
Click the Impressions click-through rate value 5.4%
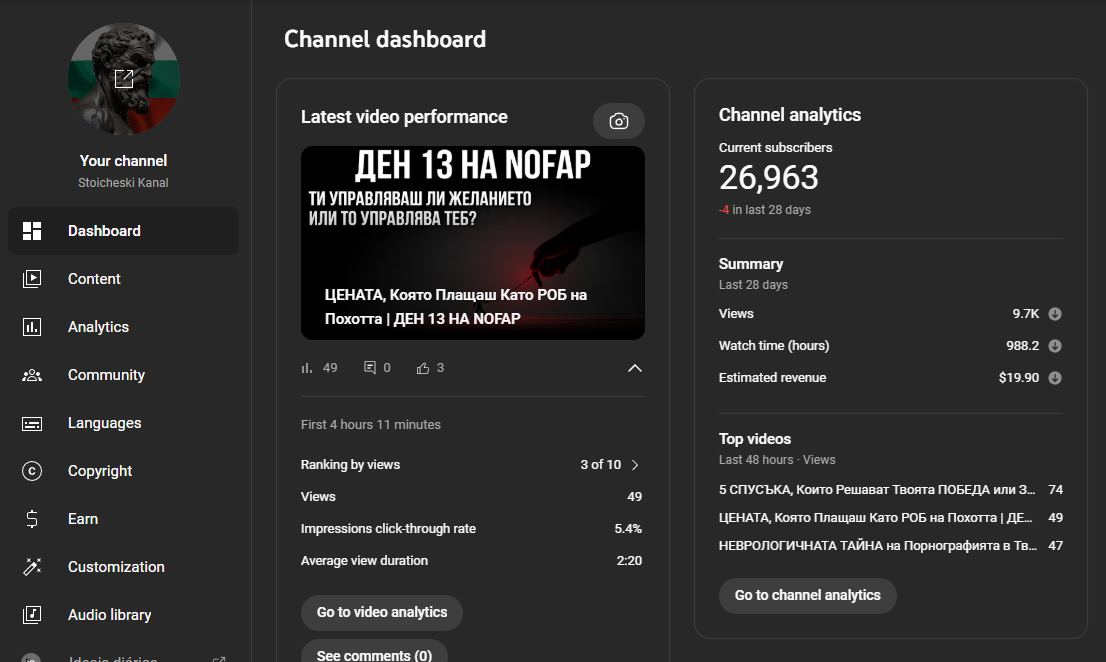628,529
